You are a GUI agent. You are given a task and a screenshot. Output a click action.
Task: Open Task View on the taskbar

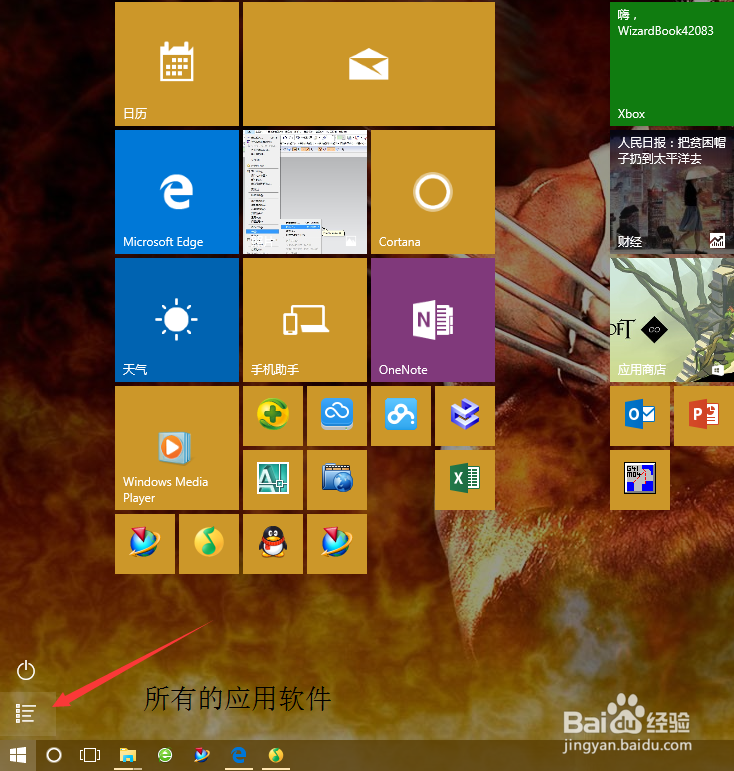(90, 755)
